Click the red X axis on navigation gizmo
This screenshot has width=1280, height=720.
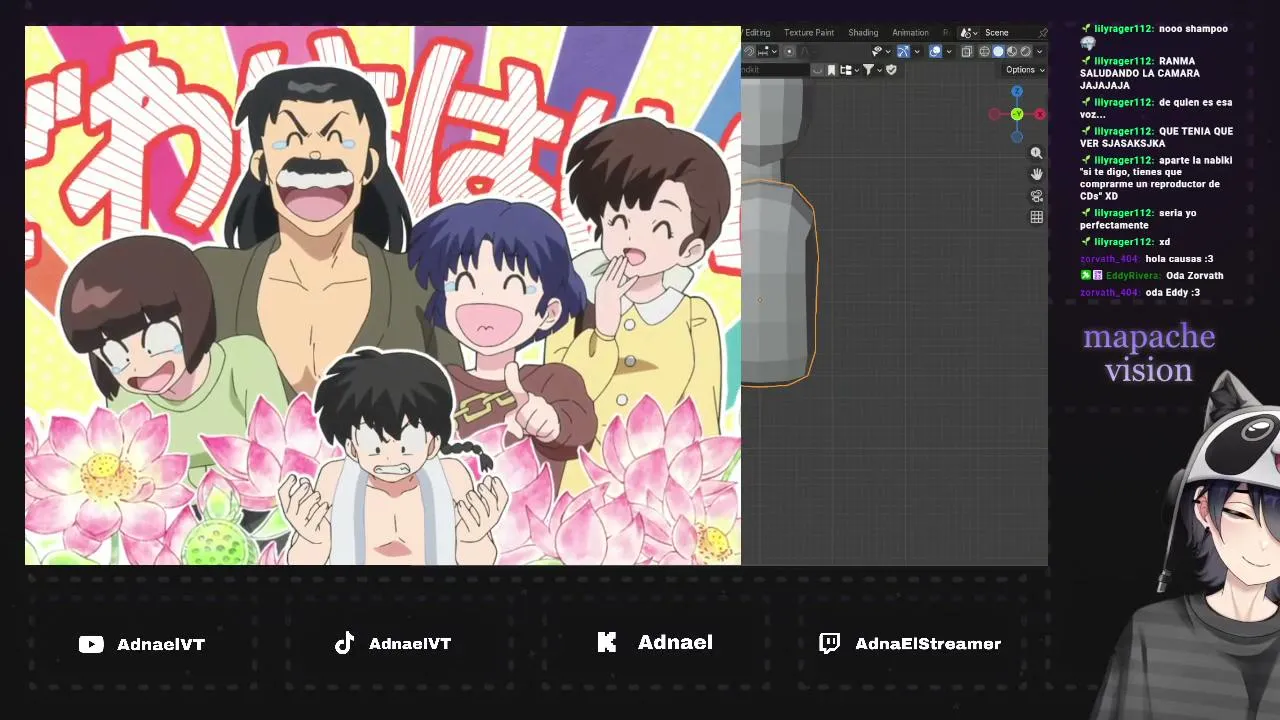click(x=1040, y=114)
